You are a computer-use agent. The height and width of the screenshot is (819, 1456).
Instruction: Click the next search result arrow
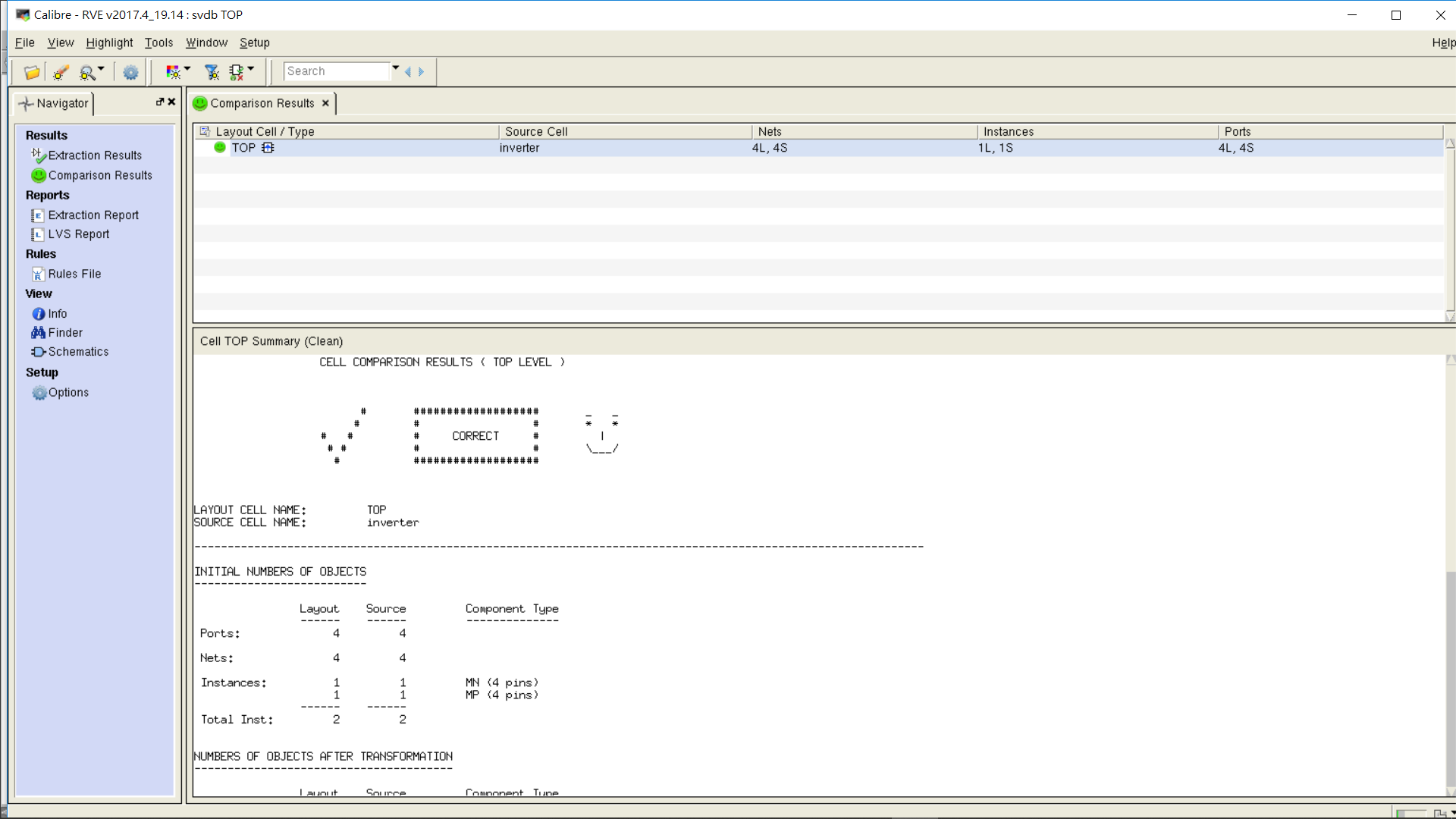coord(422,72)
